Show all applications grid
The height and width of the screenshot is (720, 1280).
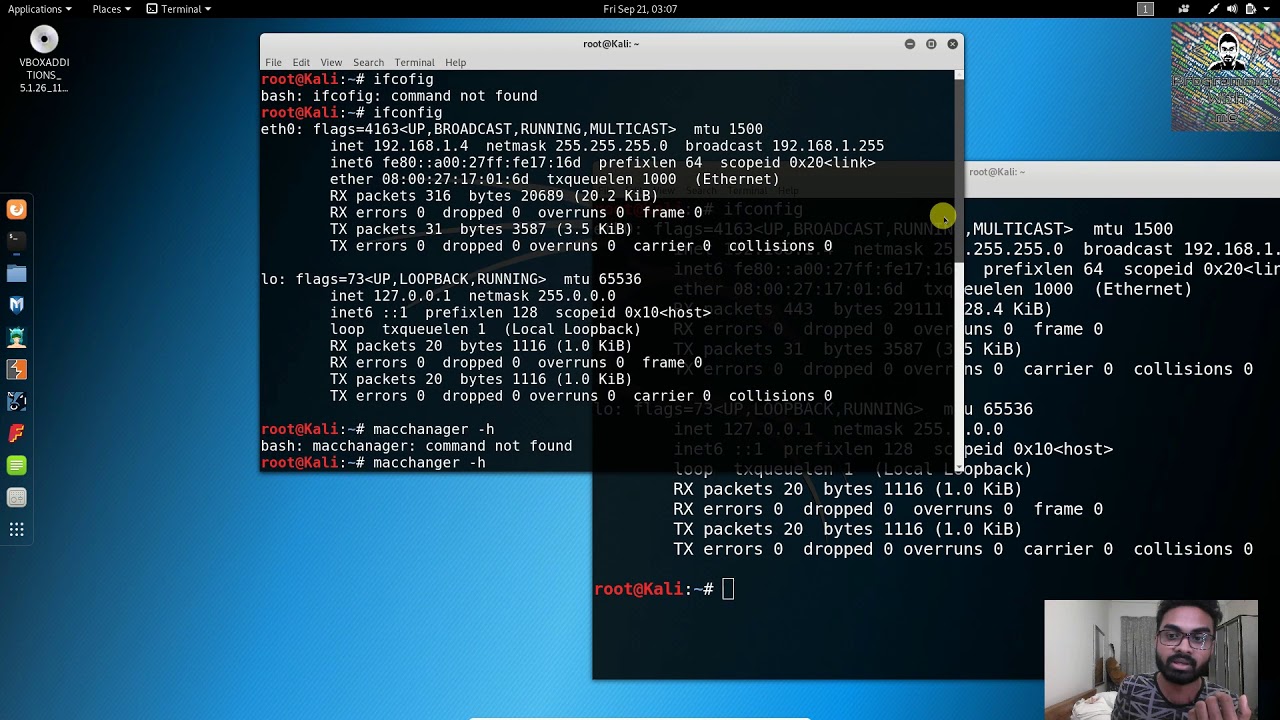pyautogui.click(x=16, y=529)
